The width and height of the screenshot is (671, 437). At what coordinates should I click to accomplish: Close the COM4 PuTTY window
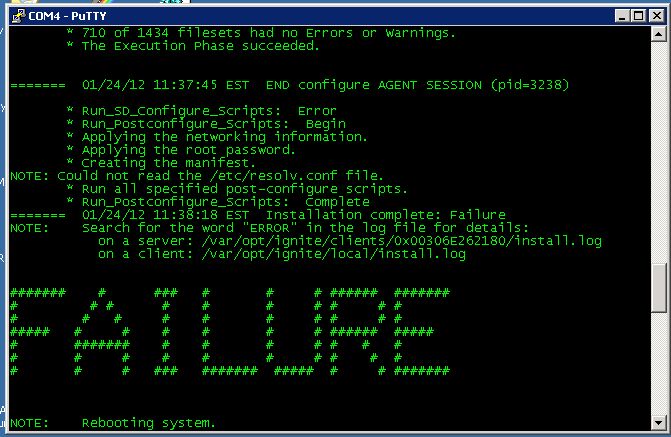coord(656,16)
